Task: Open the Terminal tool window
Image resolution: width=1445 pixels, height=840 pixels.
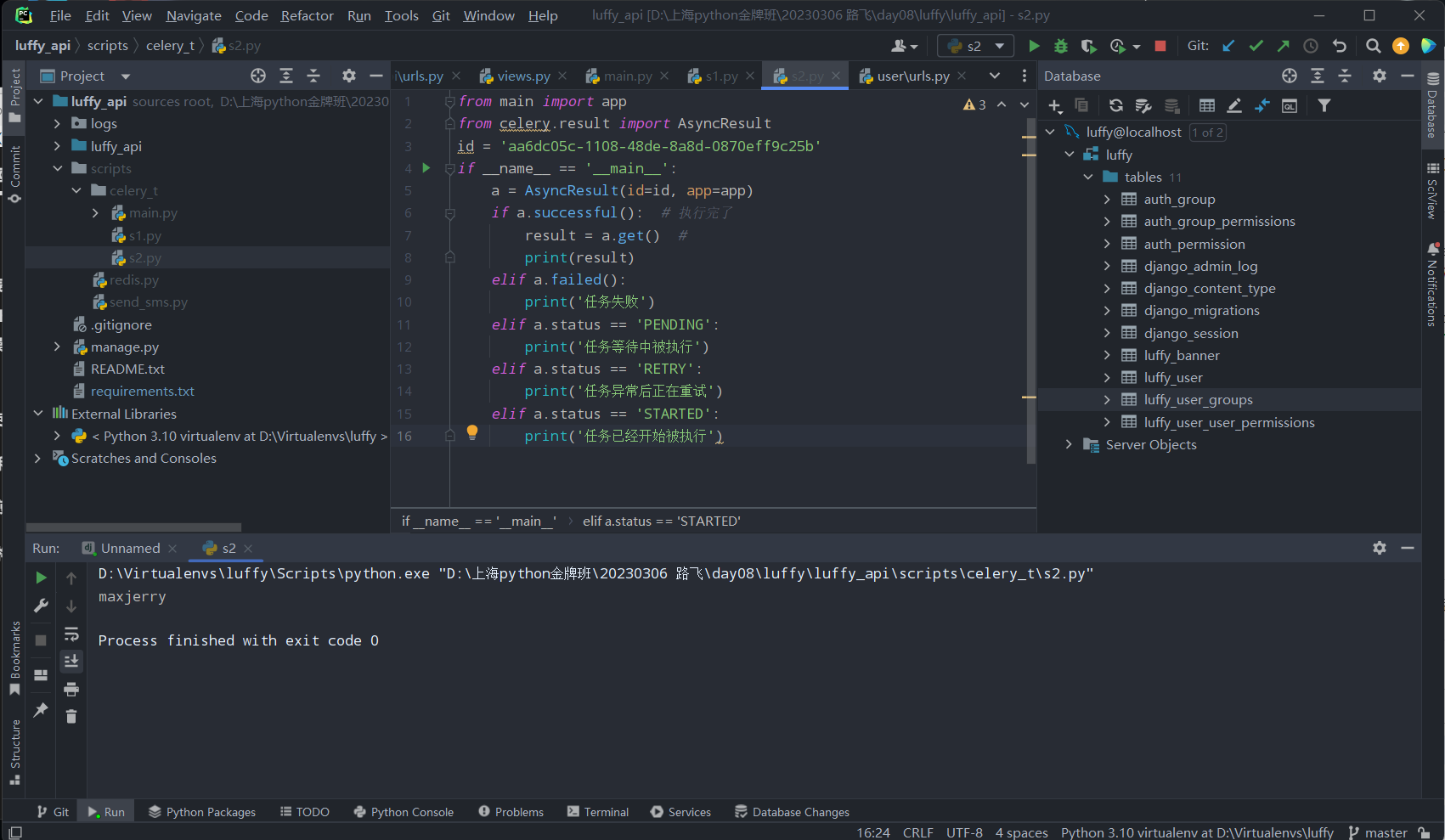Action: tap(598, 812)
